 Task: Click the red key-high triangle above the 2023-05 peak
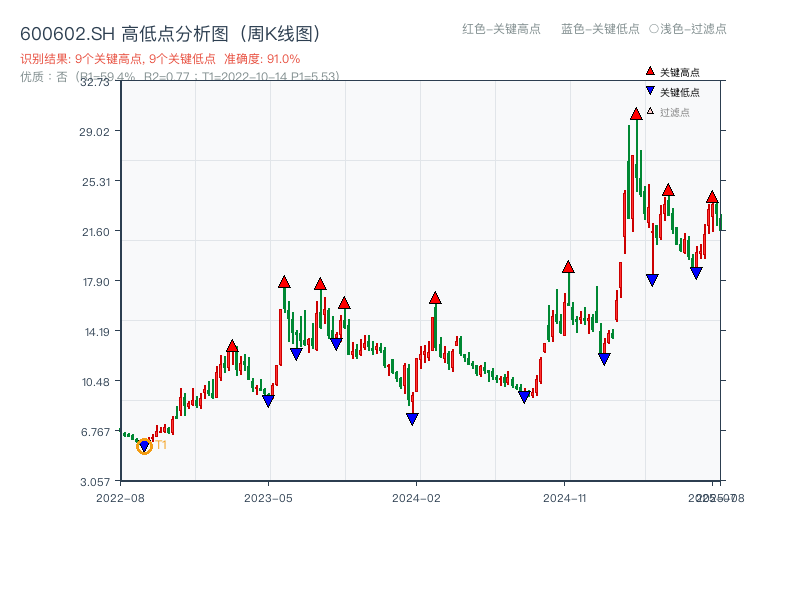coord(284,282)
